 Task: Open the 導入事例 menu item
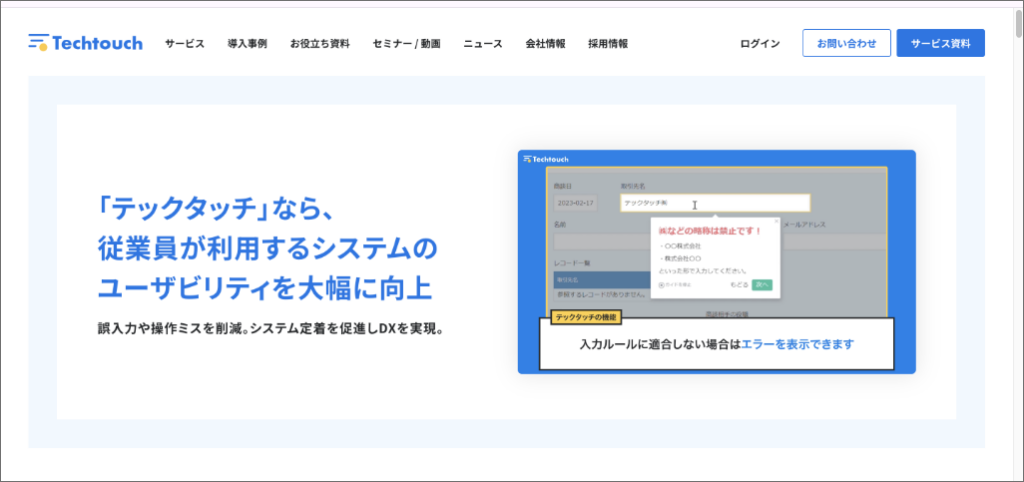point(248,44)
